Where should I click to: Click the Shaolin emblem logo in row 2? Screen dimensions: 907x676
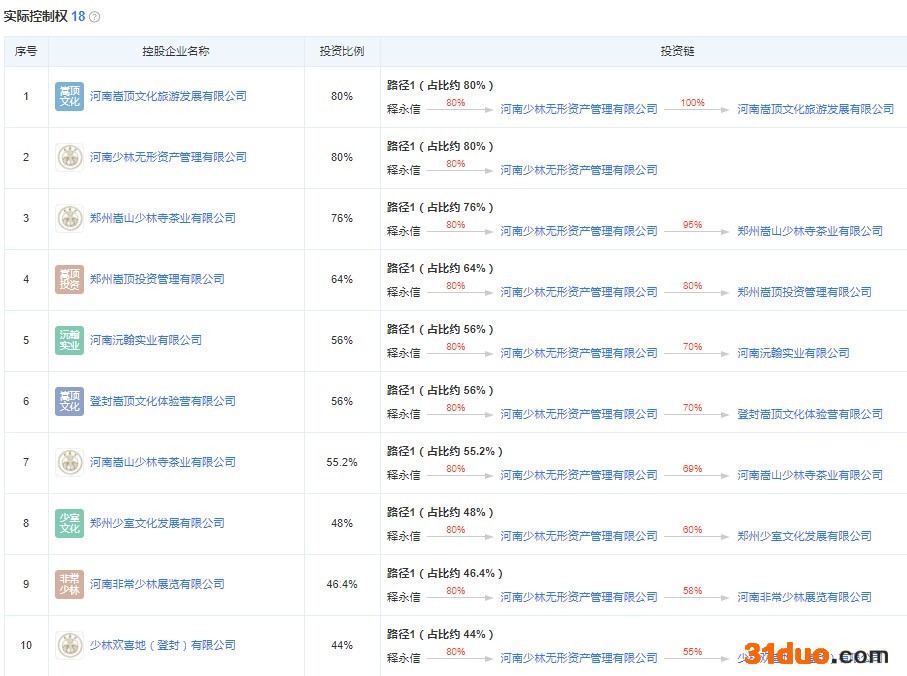click(69, 158)
